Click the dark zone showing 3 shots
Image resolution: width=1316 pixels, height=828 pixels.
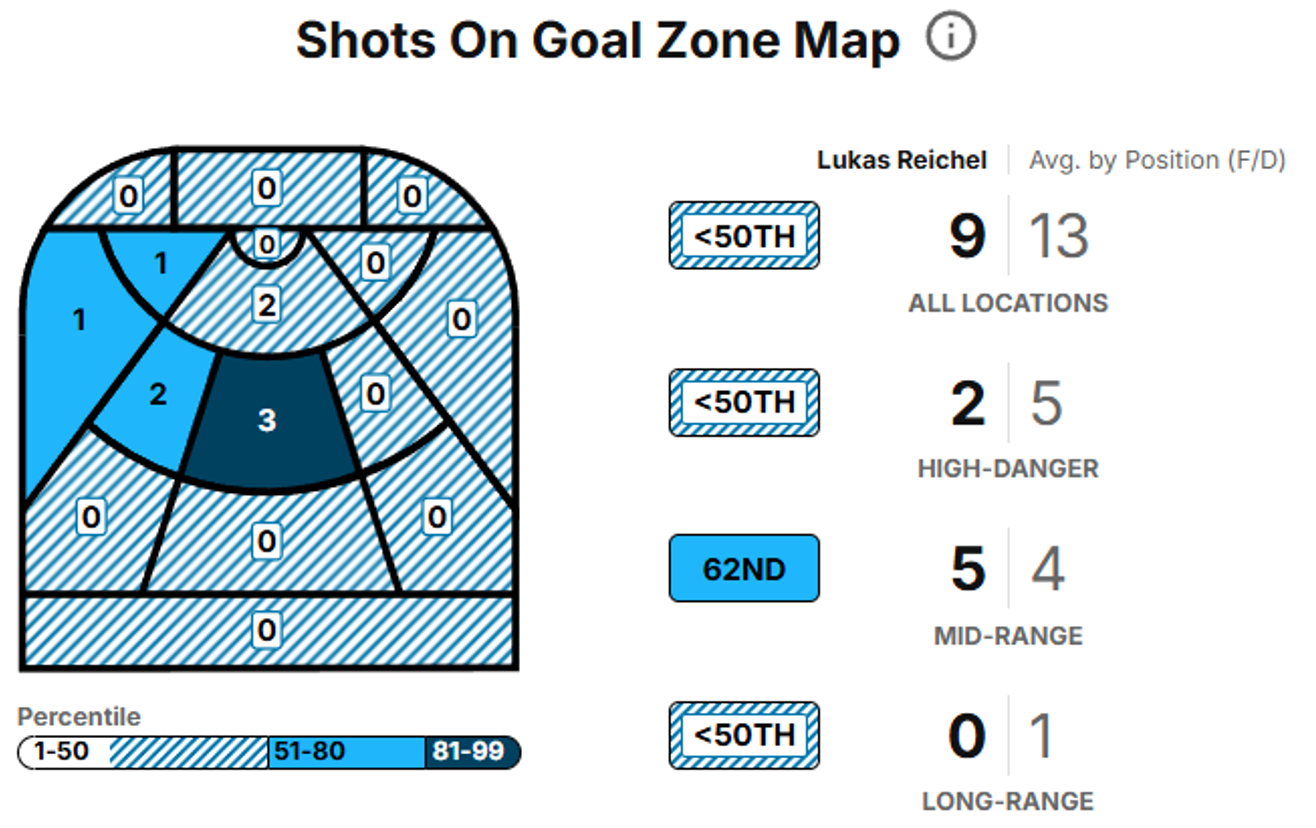click(266, 419)
